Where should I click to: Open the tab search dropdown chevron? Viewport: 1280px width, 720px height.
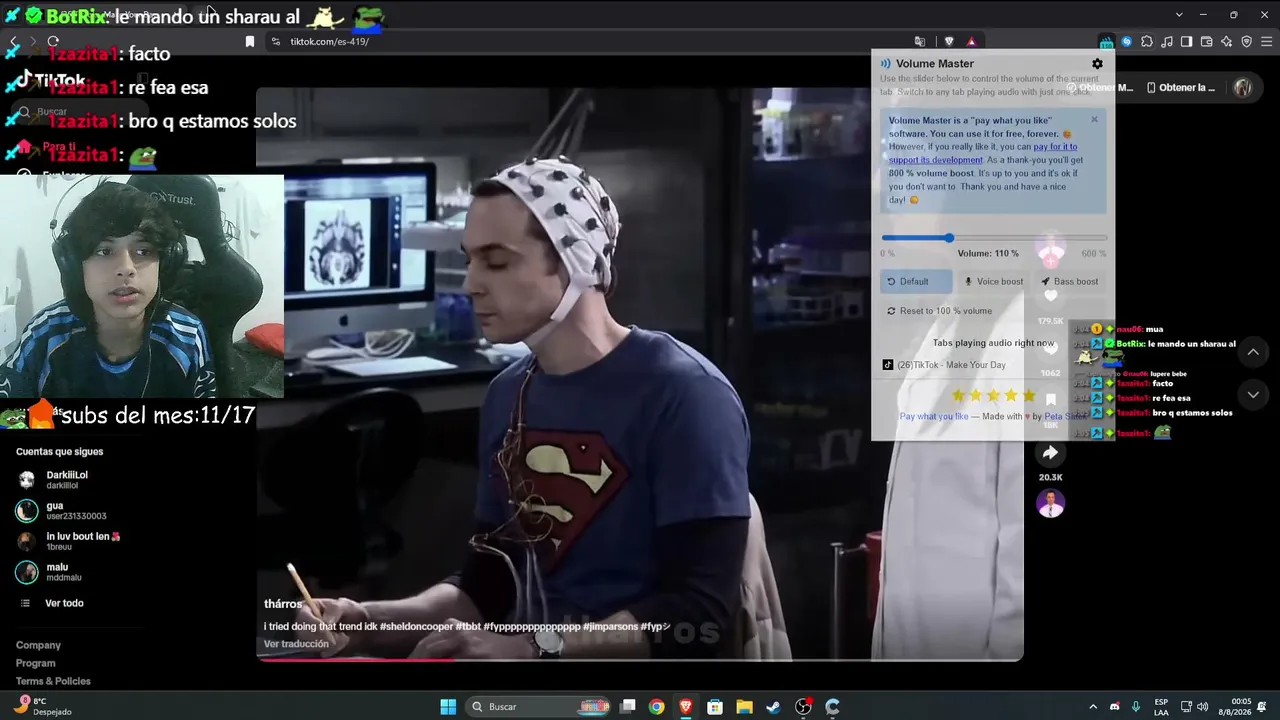tap(1179, 15)
